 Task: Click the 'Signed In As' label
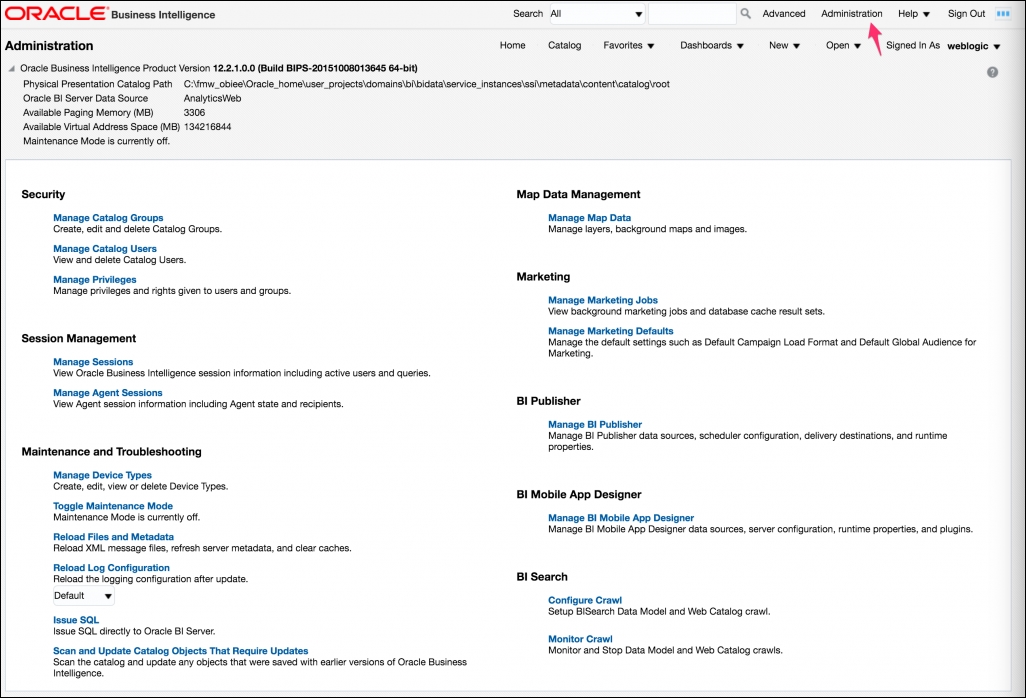point(913,45)
